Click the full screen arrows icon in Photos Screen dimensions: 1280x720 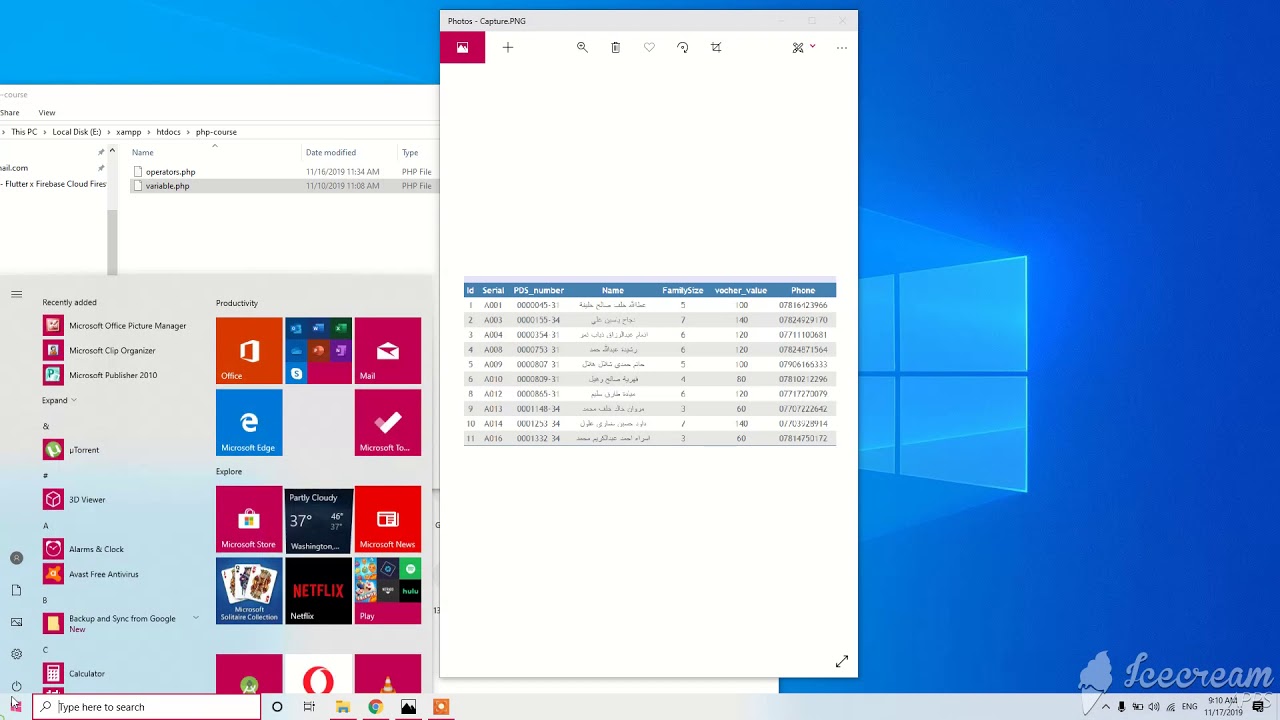tap(842, 661)
